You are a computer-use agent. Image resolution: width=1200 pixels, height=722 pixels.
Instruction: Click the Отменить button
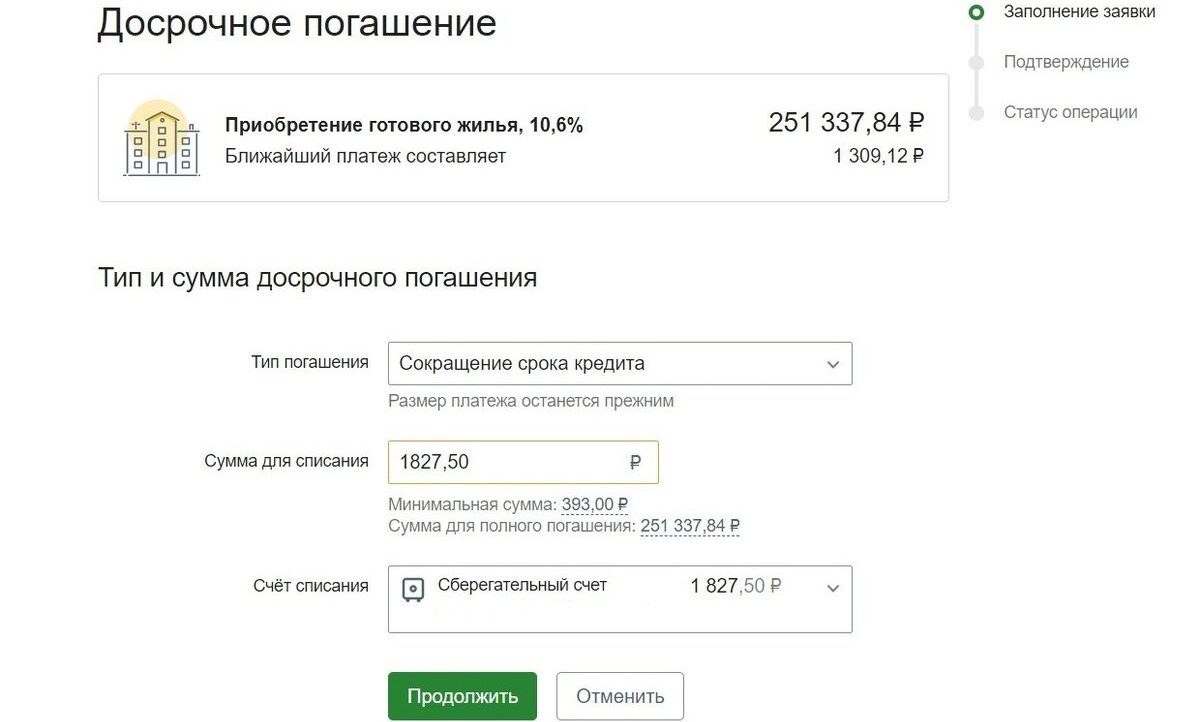tap(619, 695)
